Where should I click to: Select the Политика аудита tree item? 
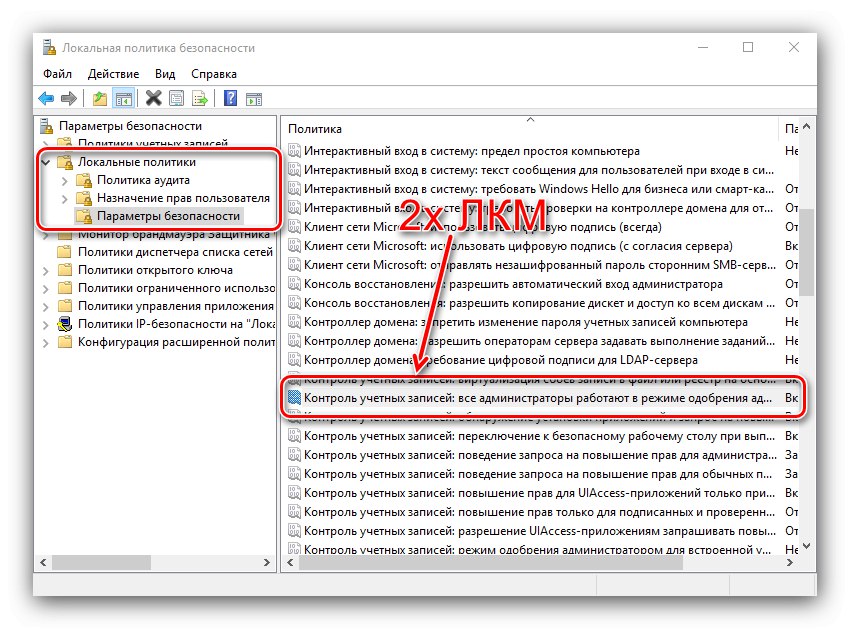pyautogui.click(x=143, y=180)
